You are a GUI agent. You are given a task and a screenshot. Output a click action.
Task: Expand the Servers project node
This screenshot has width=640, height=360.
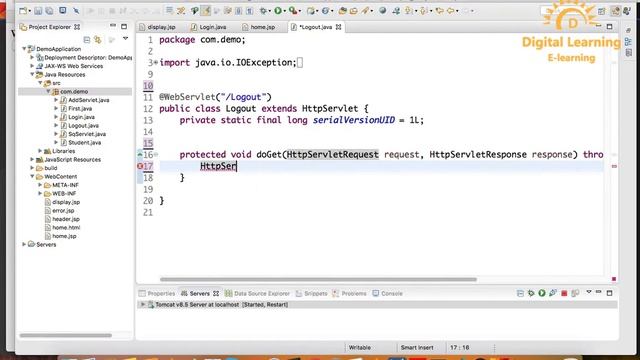point(24,244)
